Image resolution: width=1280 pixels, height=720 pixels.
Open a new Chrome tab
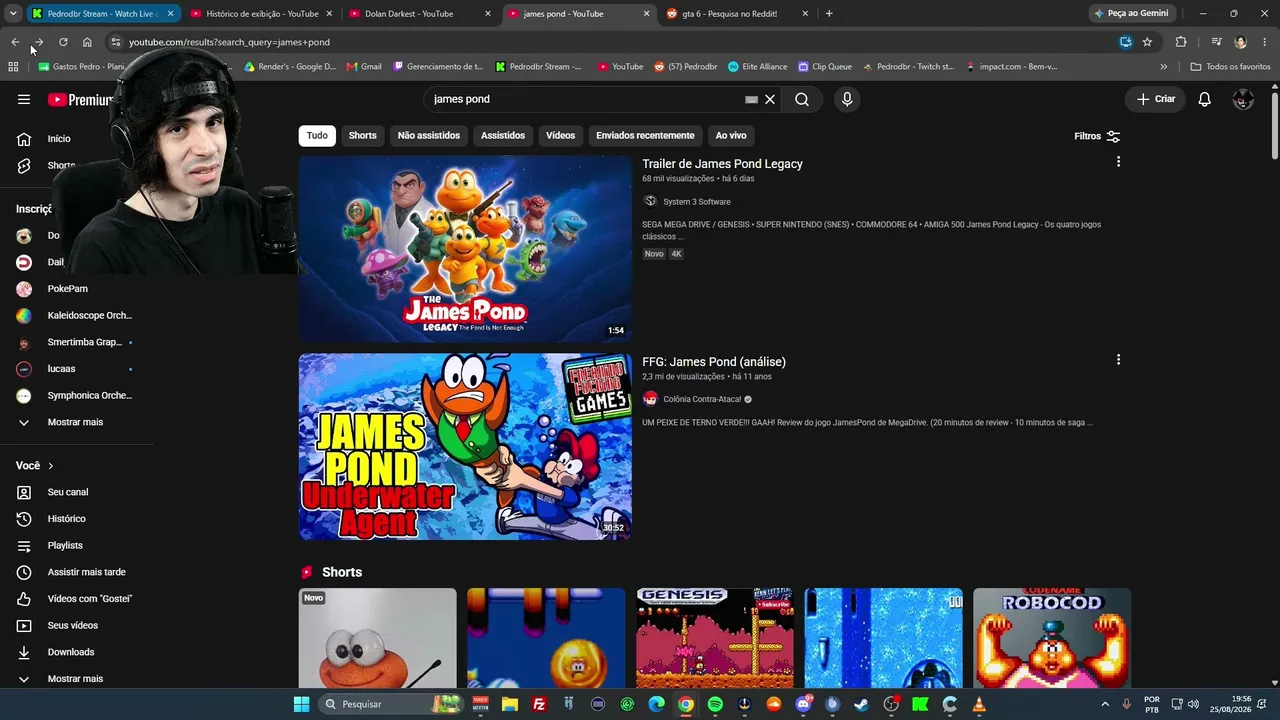(829, 14)
